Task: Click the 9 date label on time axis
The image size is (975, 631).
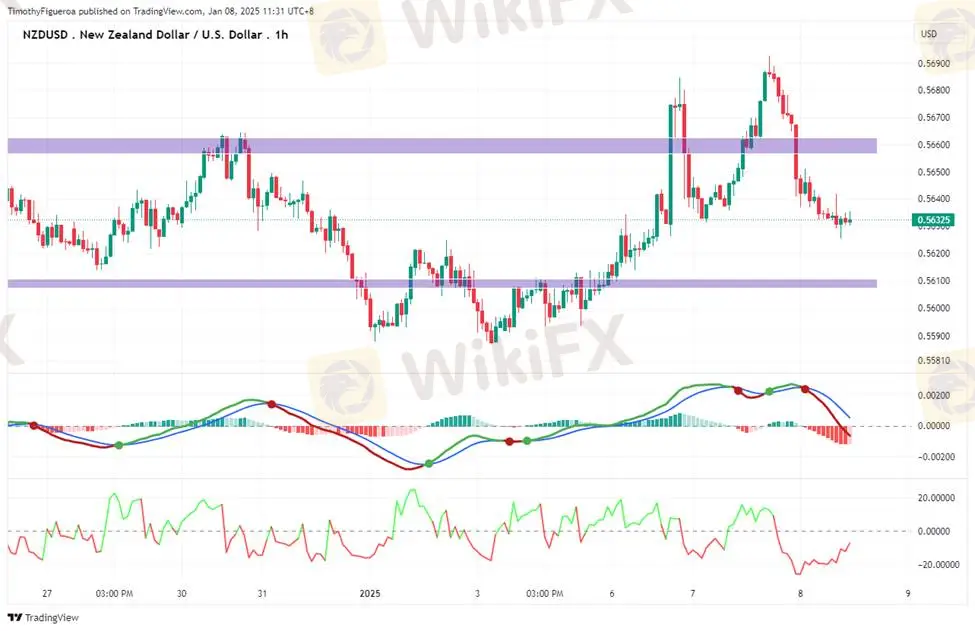Action: click(908, 594)
